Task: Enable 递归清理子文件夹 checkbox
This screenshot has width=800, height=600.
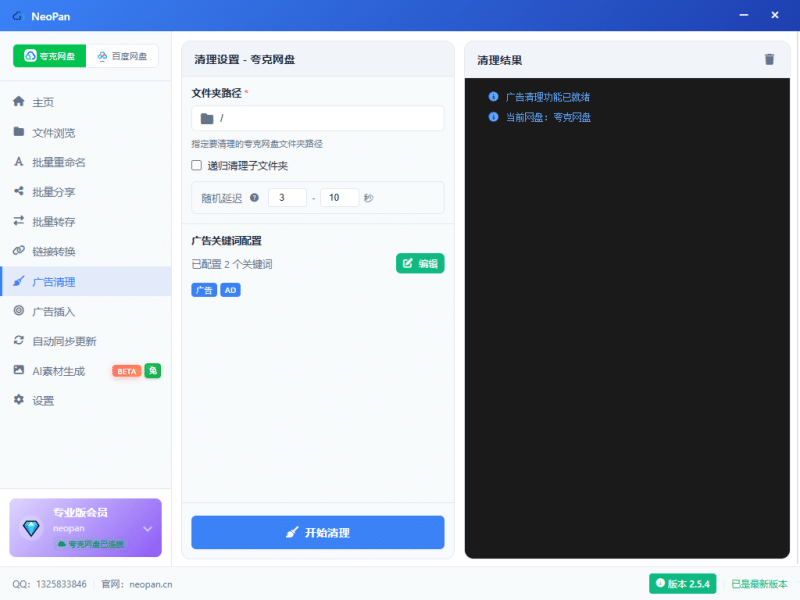Action: (197, 165)
